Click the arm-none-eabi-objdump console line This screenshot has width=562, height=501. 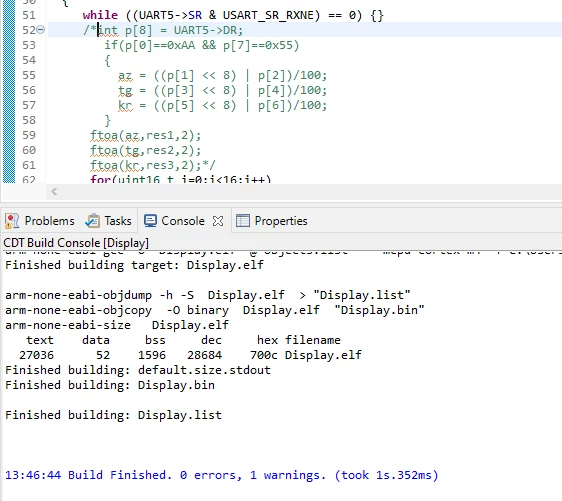208,295
